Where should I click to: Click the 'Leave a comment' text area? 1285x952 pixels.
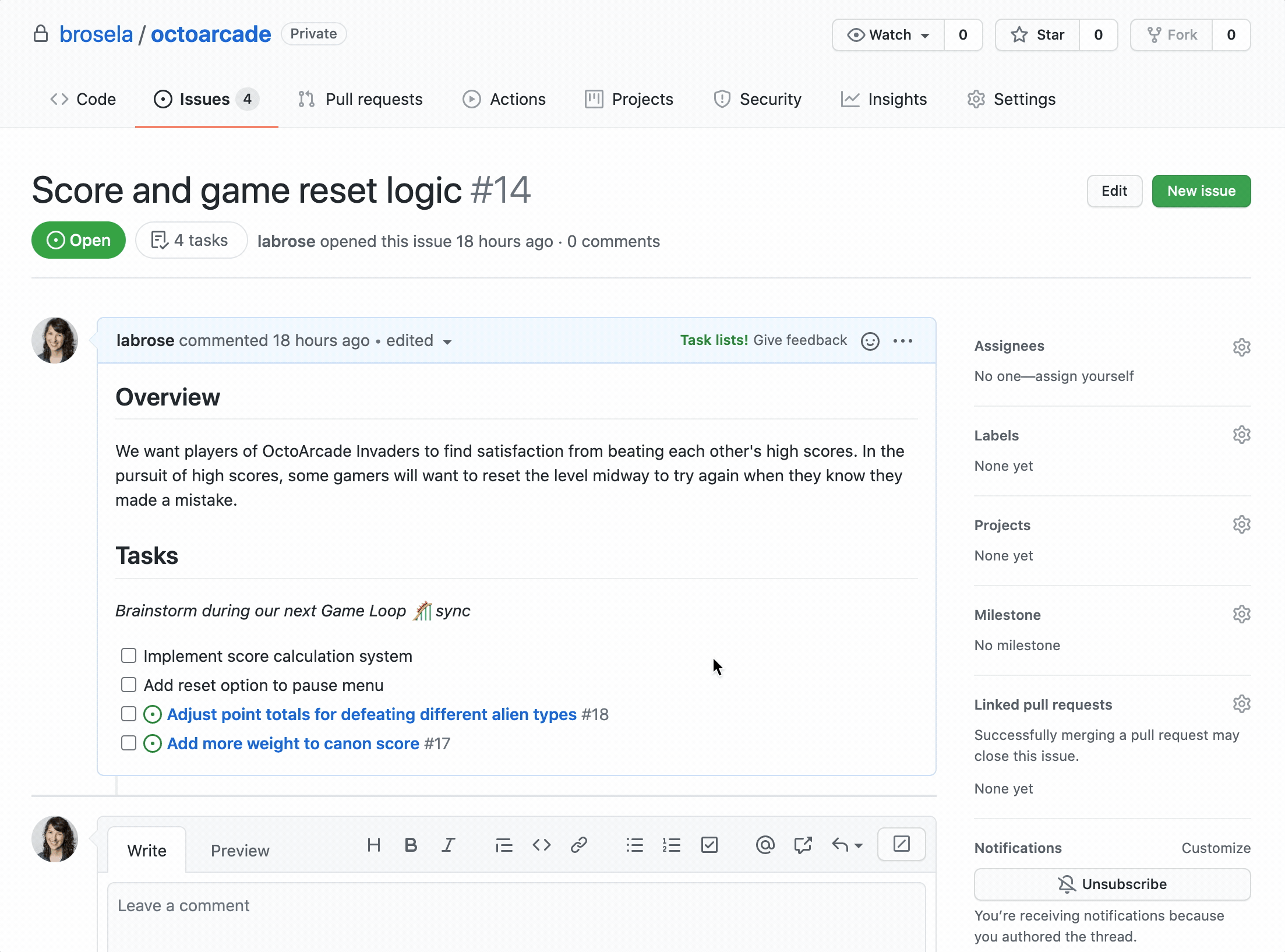(516, 917)
